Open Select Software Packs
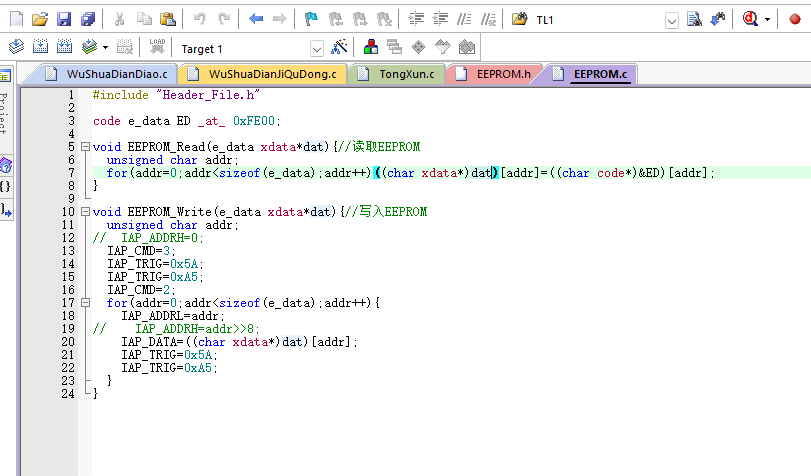 [x=443, y=47]
